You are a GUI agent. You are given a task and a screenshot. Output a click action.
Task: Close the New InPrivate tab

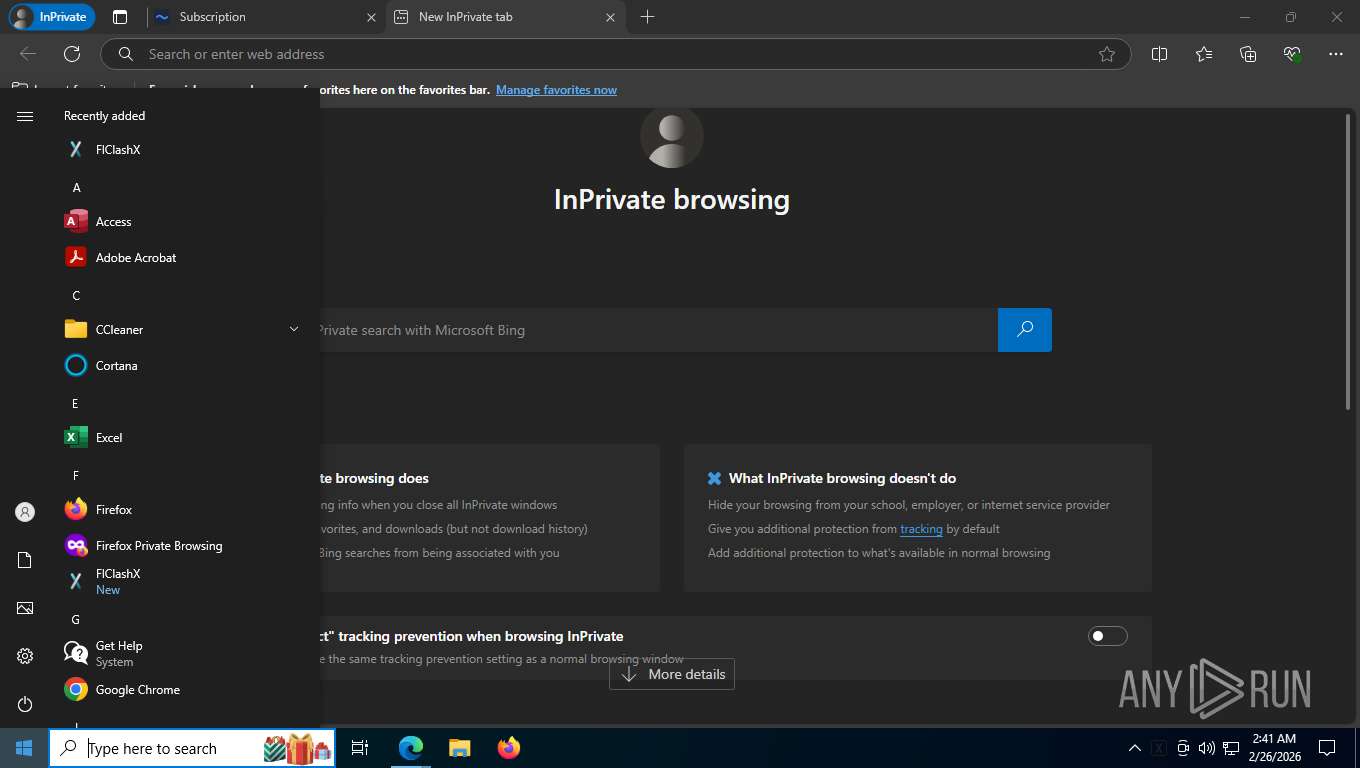coord(611,17)
